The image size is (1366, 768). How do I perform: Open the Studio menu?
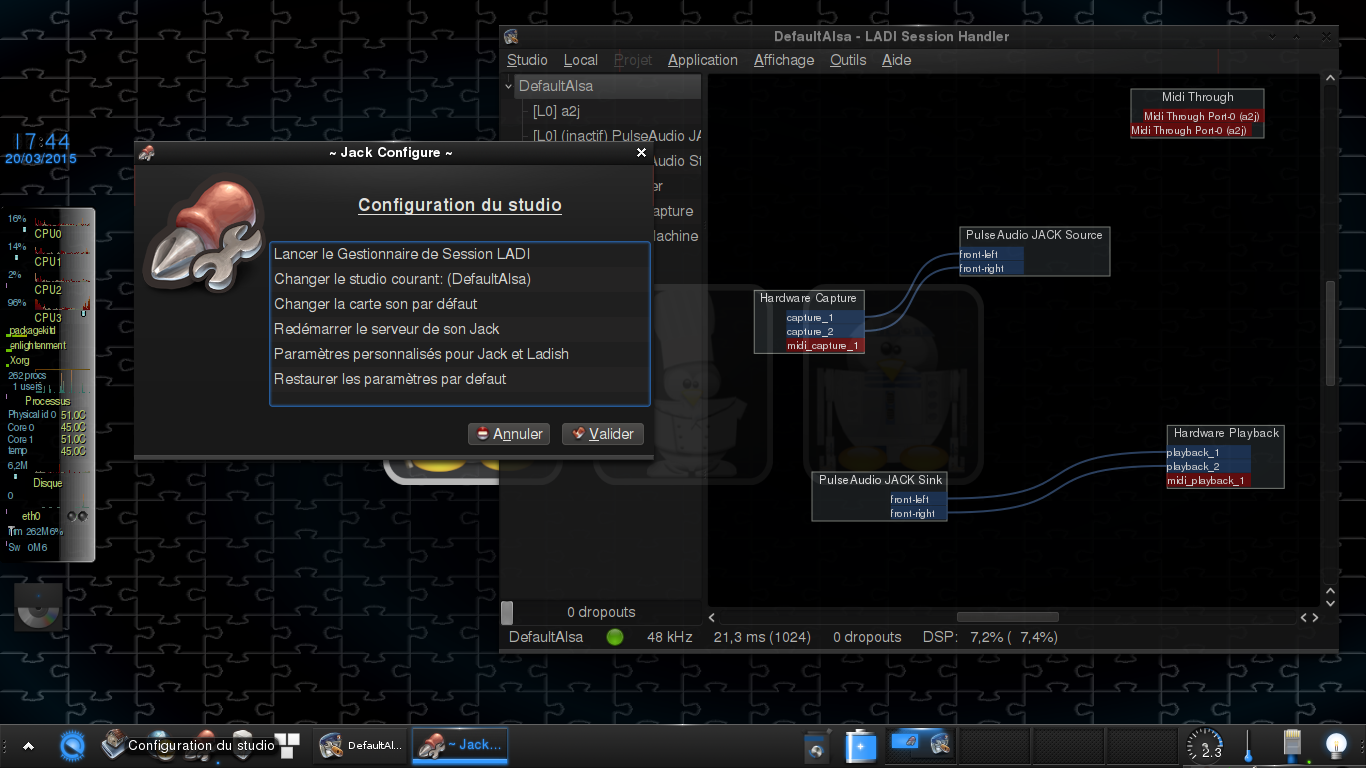527,60
